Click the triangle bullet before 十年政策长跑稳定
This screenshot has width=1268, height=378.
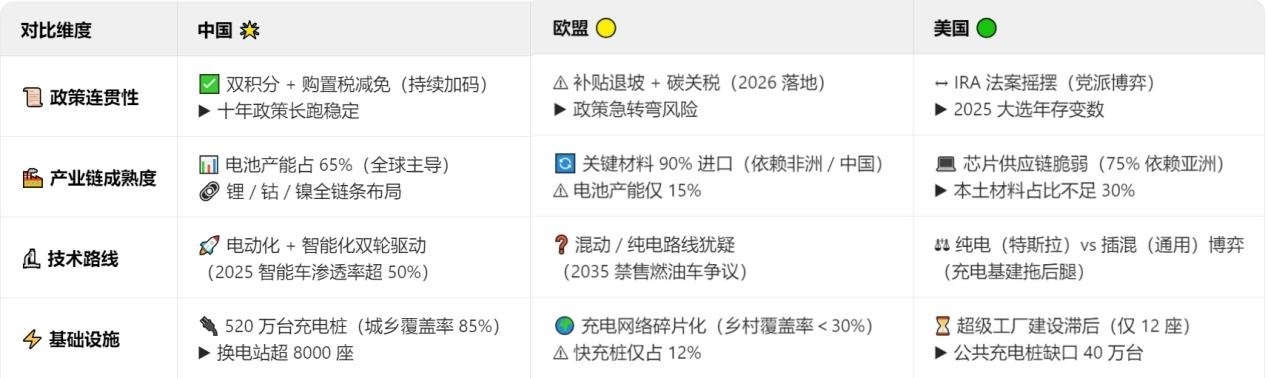tap(205, 111)
